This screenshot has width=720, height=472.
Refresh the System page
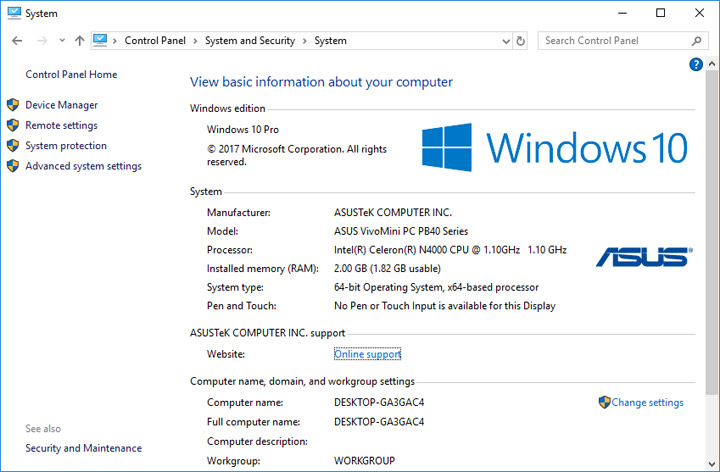point(520,41)
